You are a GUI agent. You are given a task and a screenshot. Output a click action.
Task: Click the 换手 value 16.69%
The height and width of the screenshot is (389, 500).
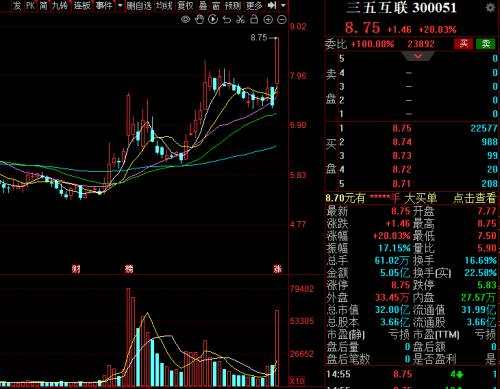tap(480, 260)
